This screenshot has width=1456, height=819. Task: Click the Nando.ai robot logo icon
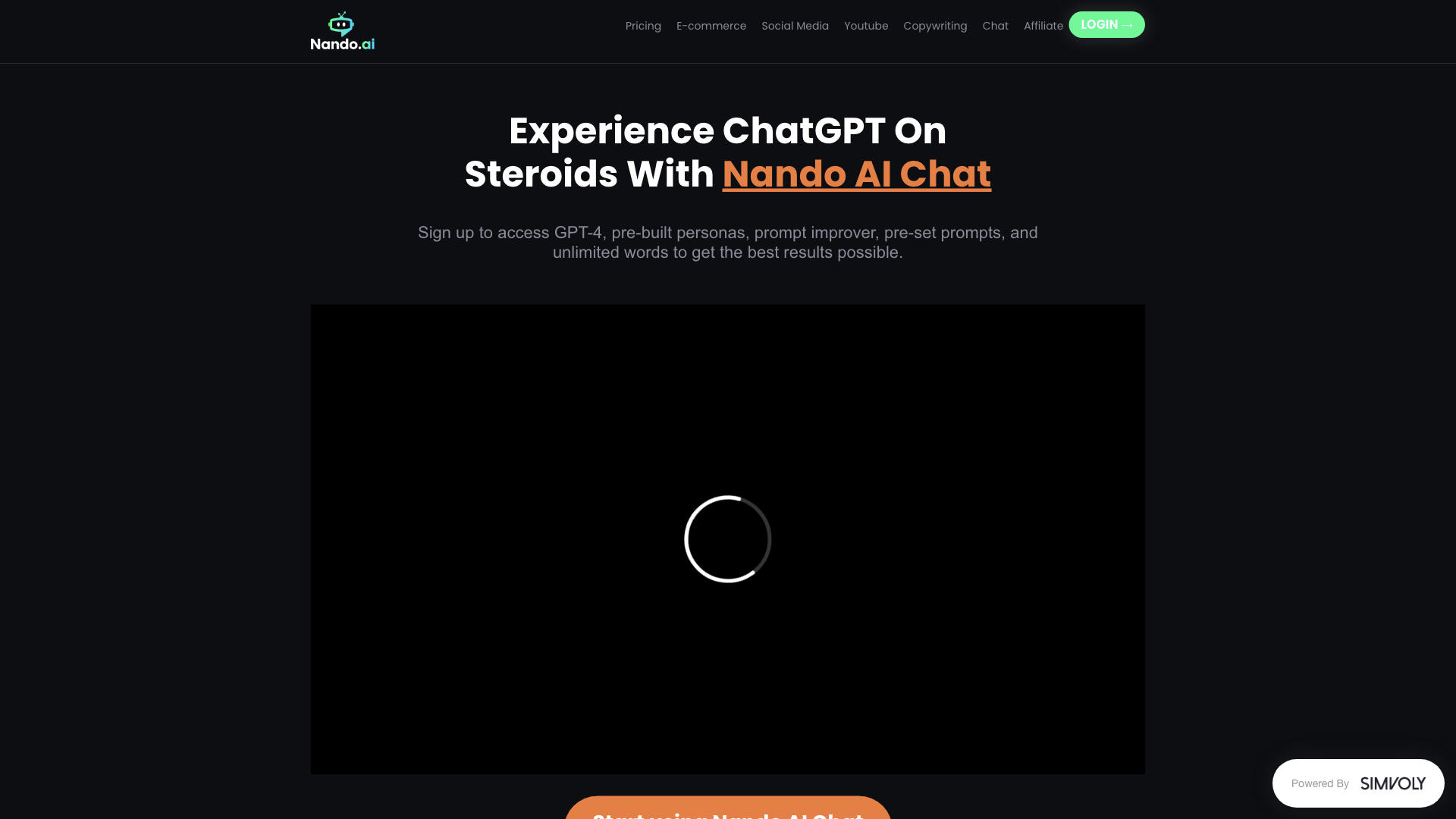(x=340, y=21)
